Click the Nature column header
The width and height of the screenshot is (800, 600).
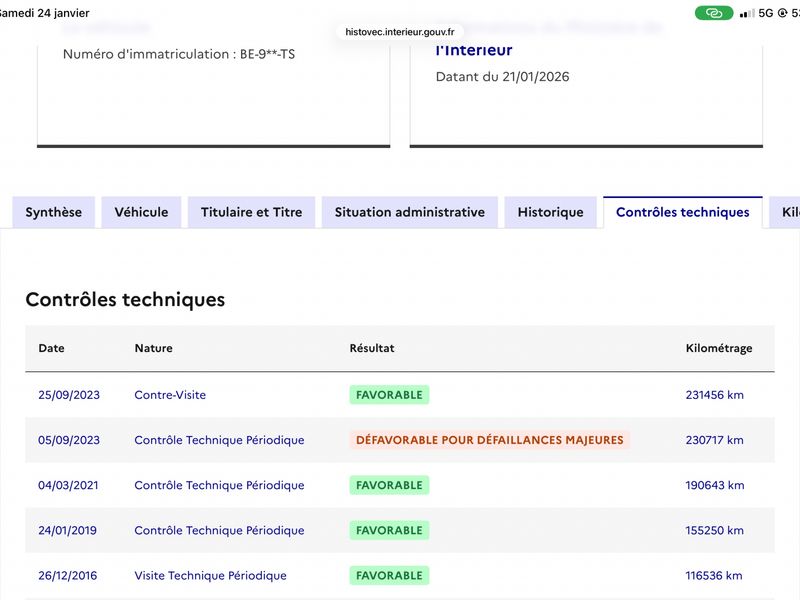click(153, 348)
